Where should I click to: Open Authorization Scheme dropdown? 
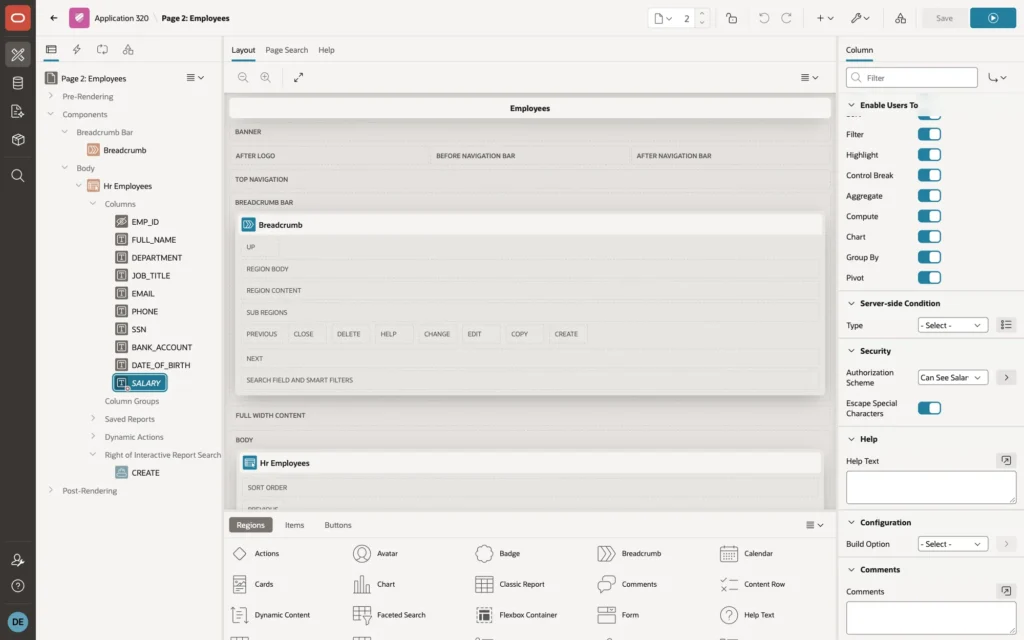952,377
